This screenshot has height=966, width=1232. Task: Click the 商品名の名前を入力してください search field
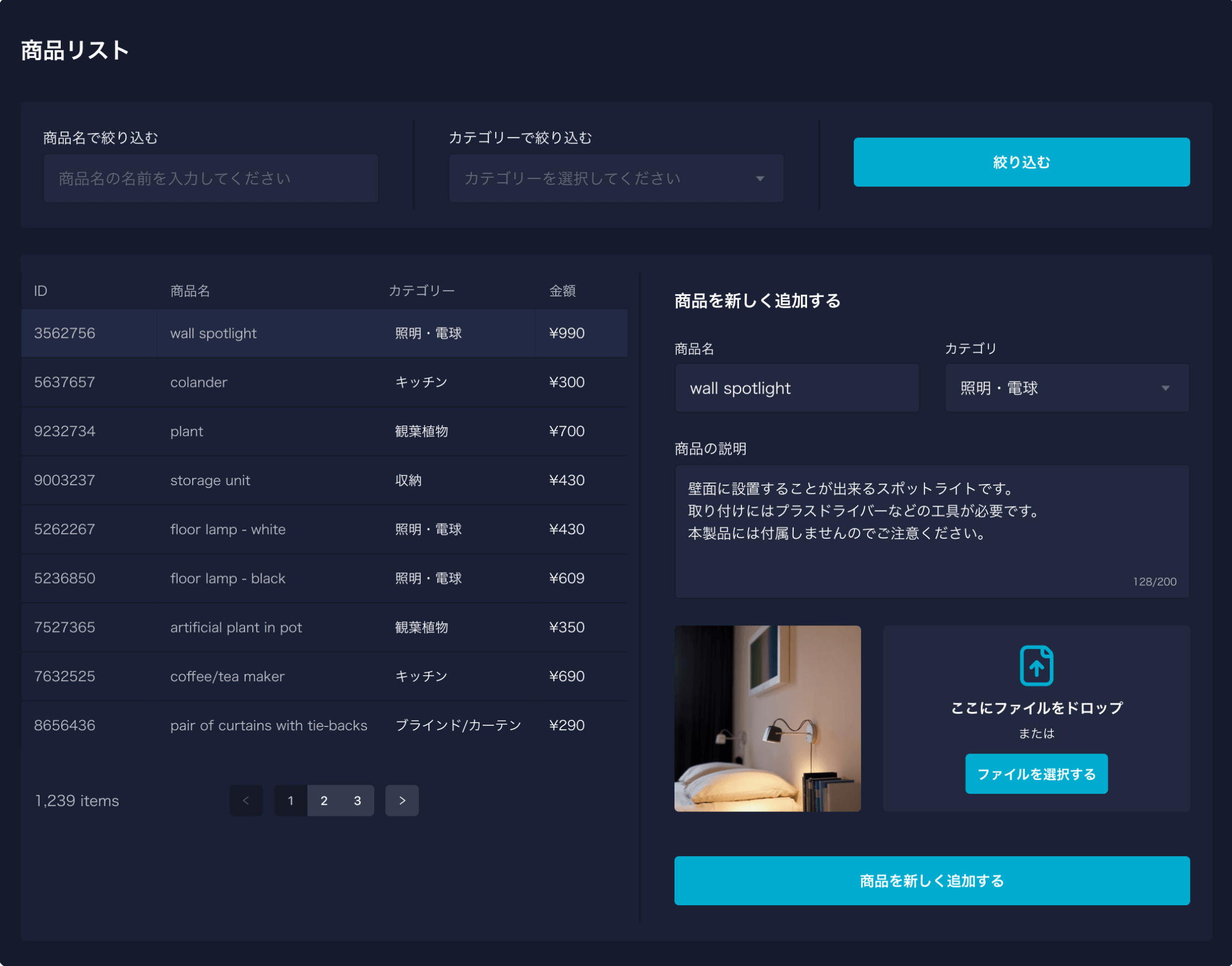point(210,178)
